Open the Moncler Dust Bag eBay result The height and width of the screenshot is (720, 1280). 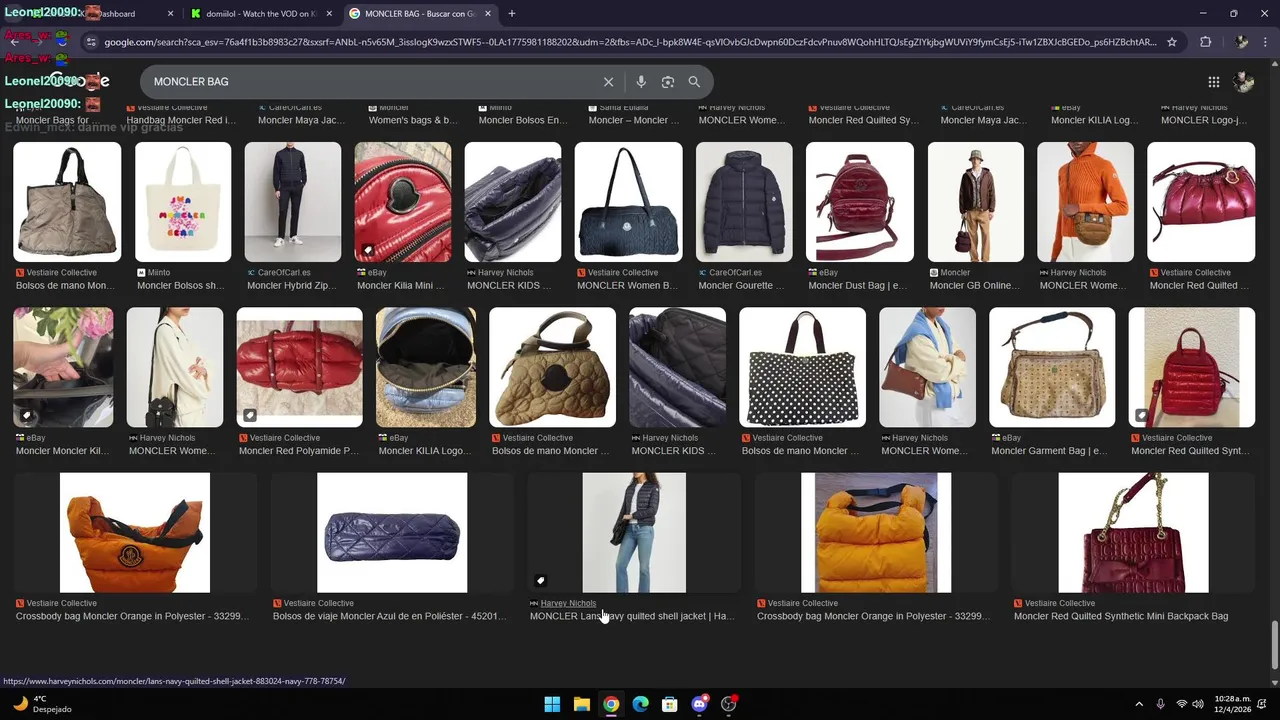857,286
